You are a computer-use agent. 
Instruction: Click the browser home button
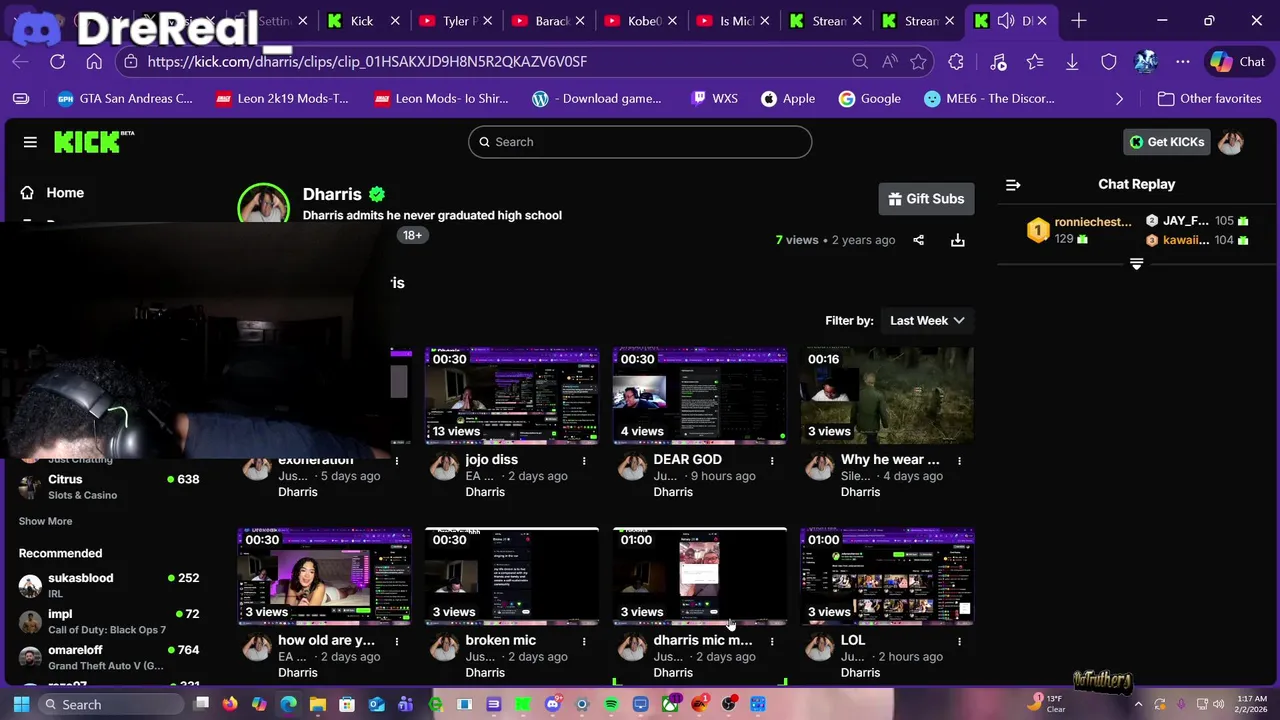tap(94, 61)
